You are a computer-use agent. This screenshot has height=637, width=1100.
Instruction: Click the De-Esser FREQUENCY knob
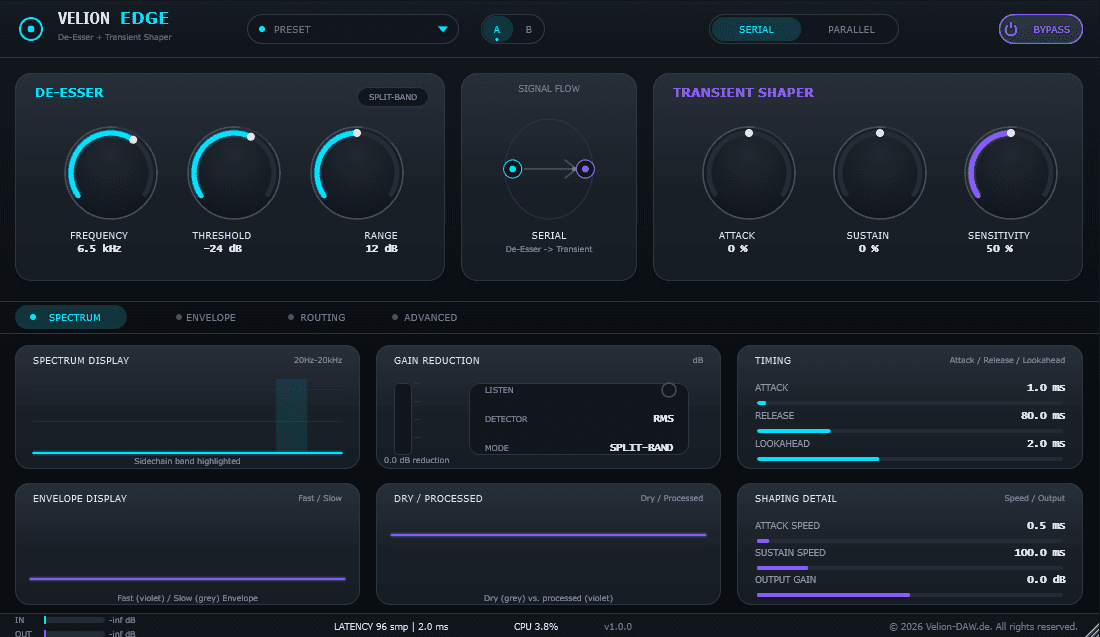pos(111,173)
